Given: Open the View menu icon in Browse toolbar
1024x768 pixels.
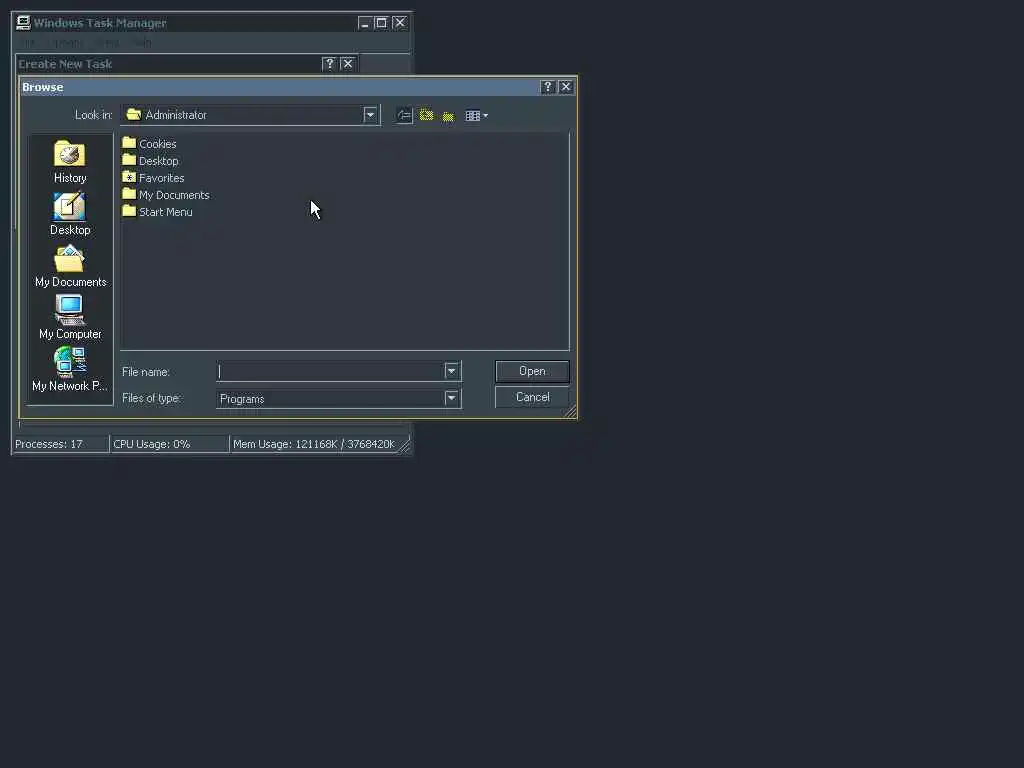Looking at the screenshot, I should [477, 116].
